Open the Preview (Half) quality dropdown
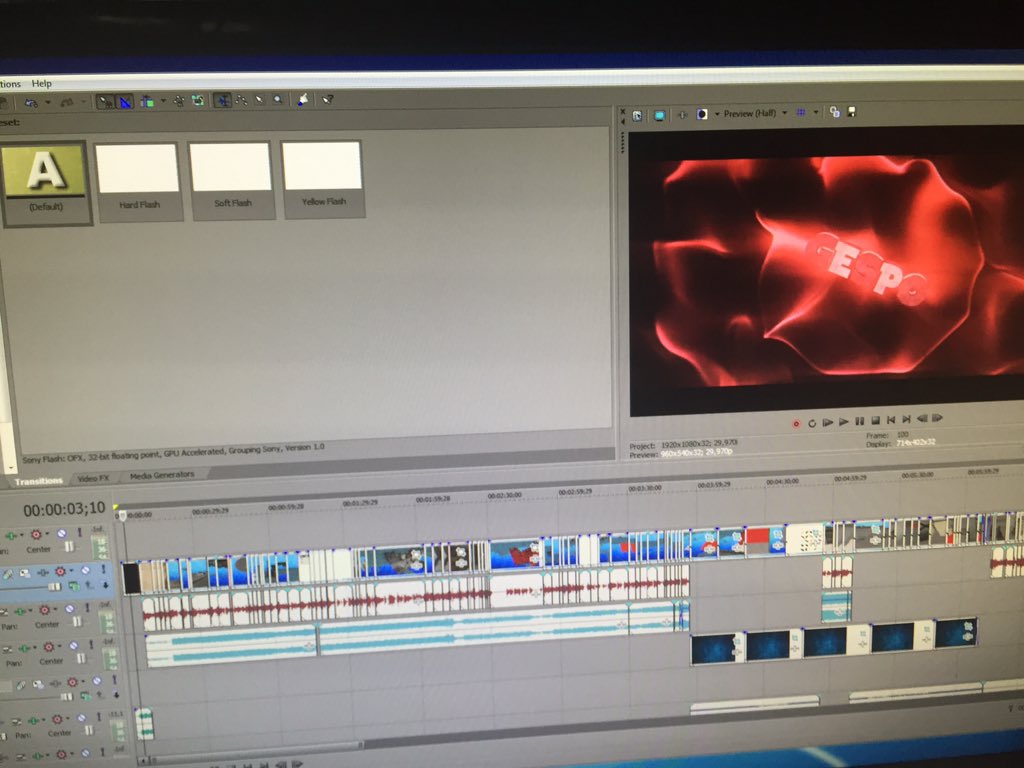This screenshot has width=1024, height=768. 784,113
